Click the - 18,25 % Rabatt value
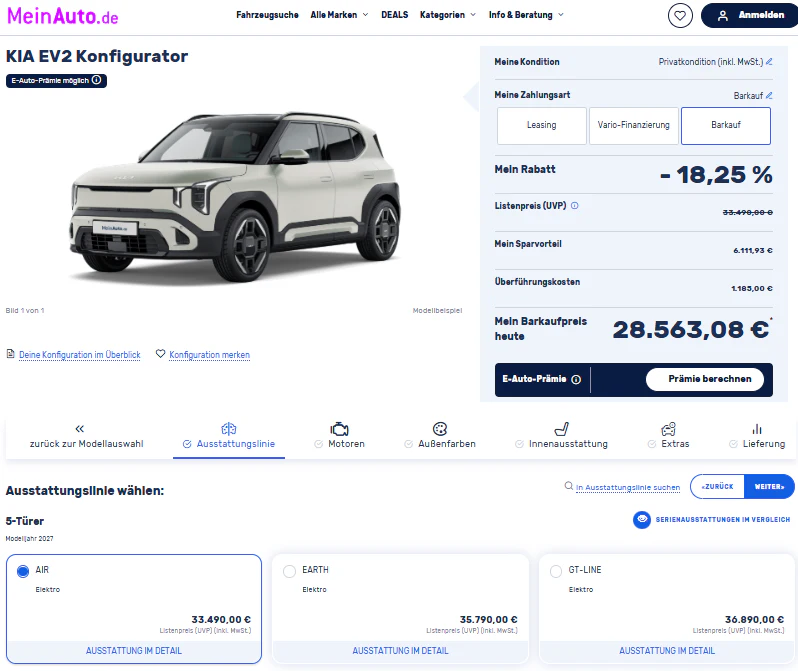Viewport: 798px width, 671px height. click(716, 175)
